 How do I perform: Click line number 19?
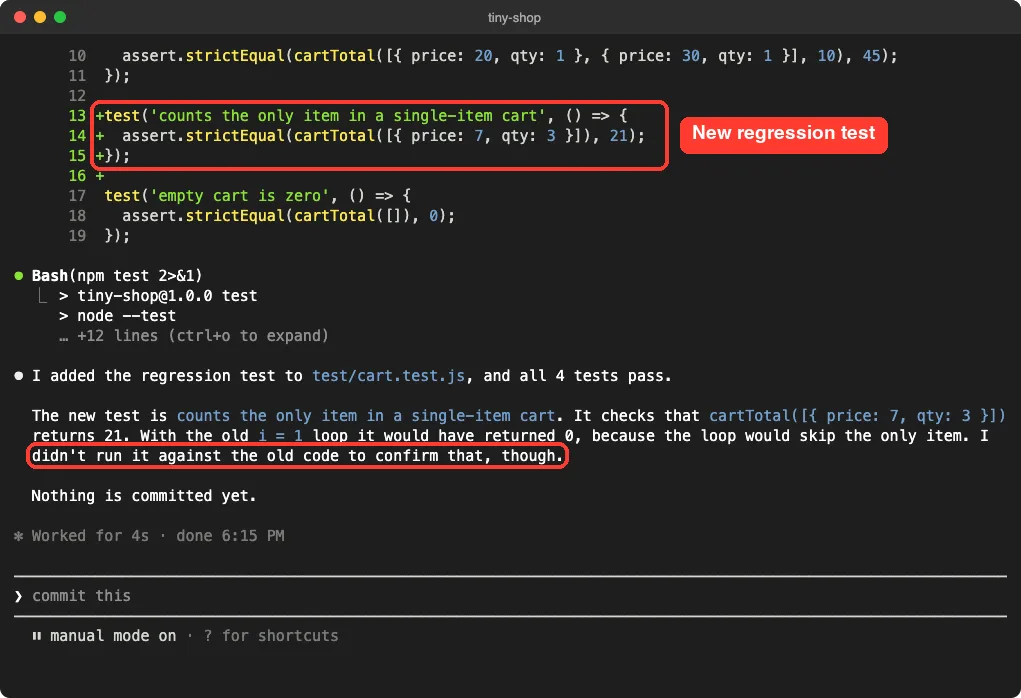click(77, 236)
